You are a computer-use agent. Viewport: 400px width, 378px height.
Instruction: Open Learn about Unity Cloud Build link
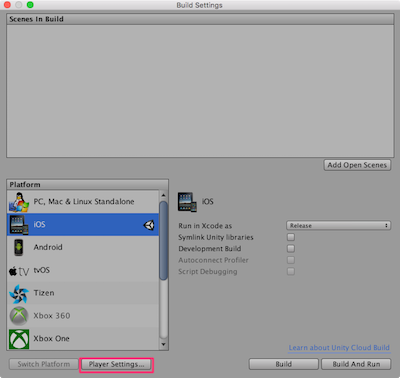click(x=339, y=348)
